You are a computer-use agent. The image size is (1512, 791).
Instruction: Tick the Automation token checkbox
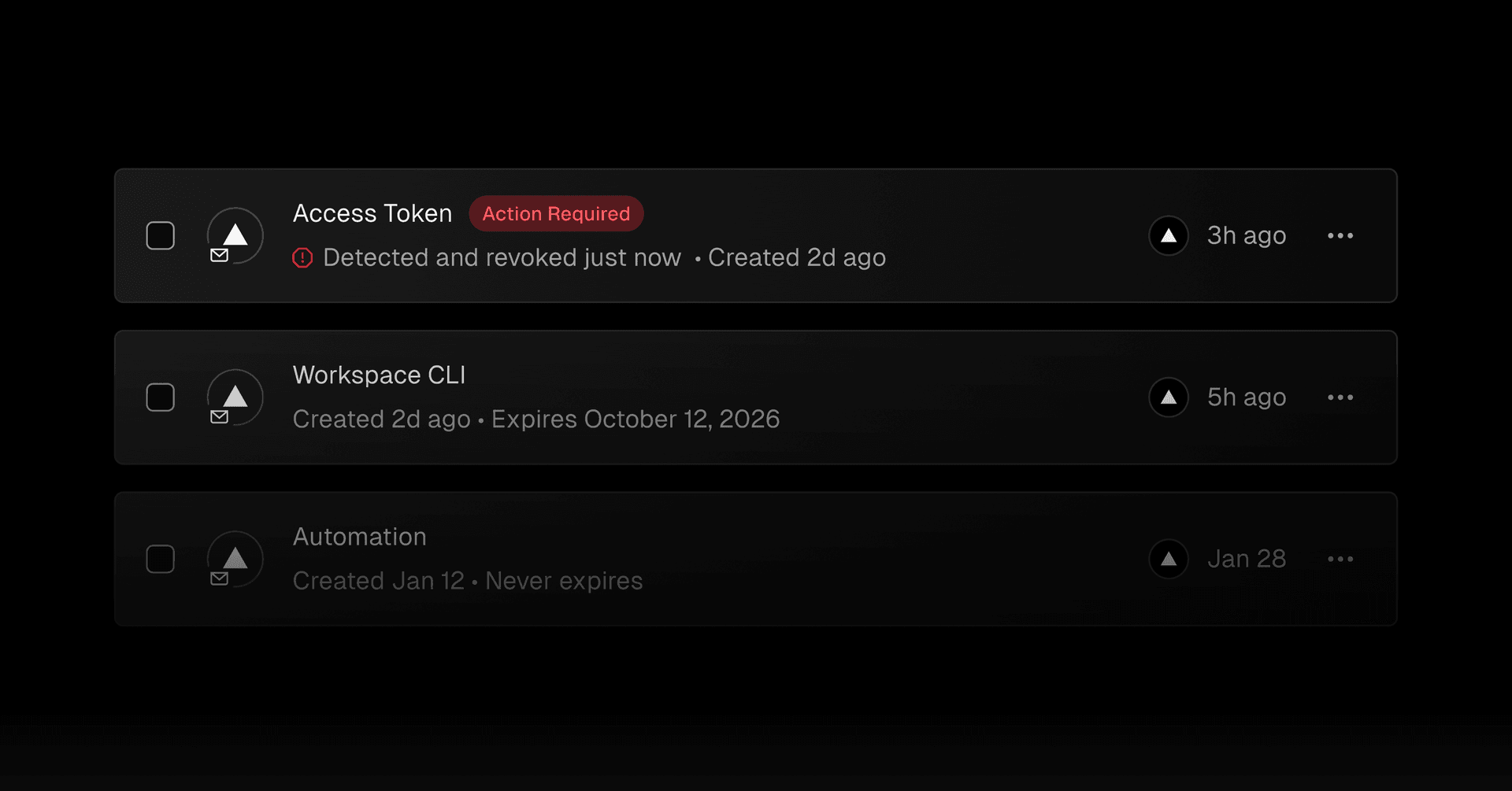161,559
